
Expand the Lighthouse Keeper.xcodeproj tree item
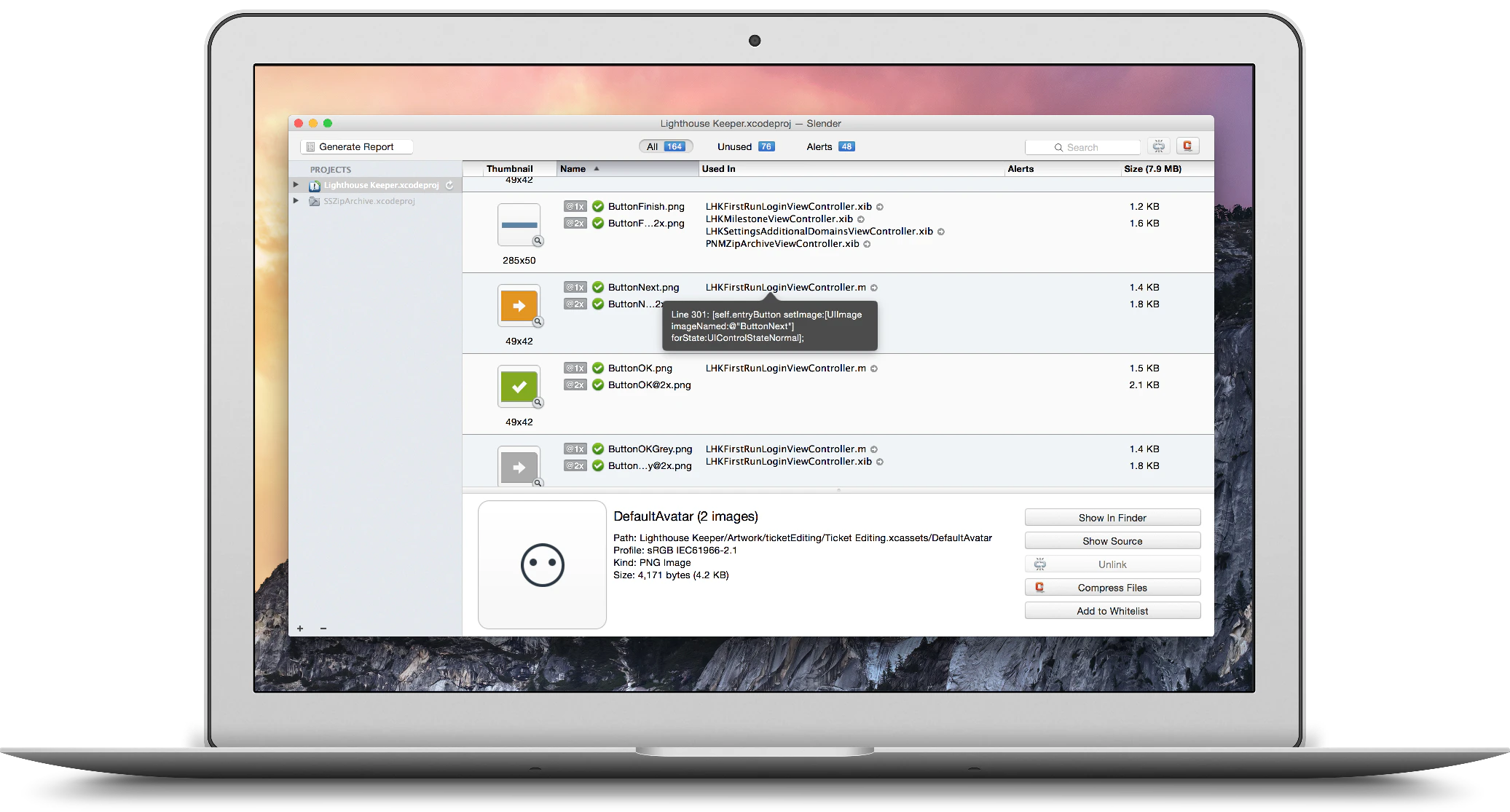[x=296, y=185]
